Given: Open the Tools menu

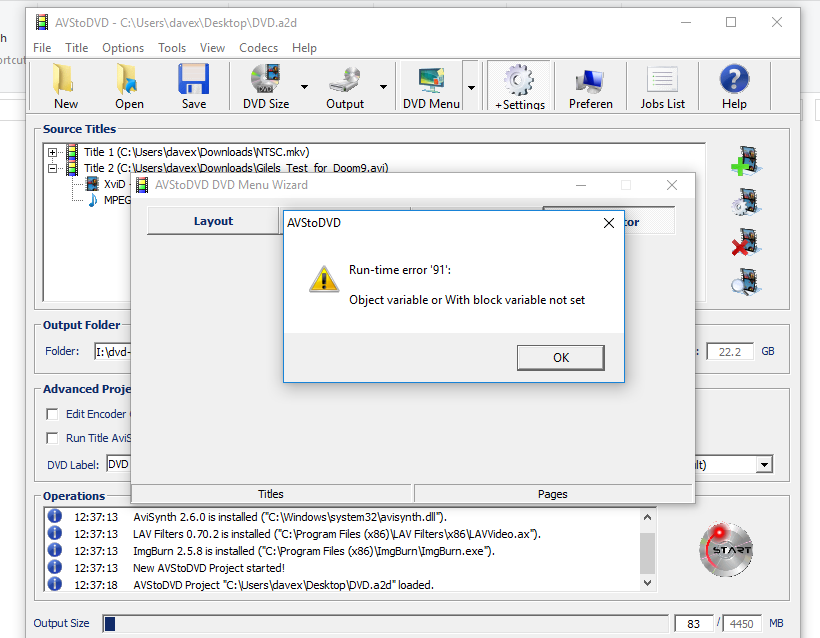Looking at the screenshot, I should point(172,48).
